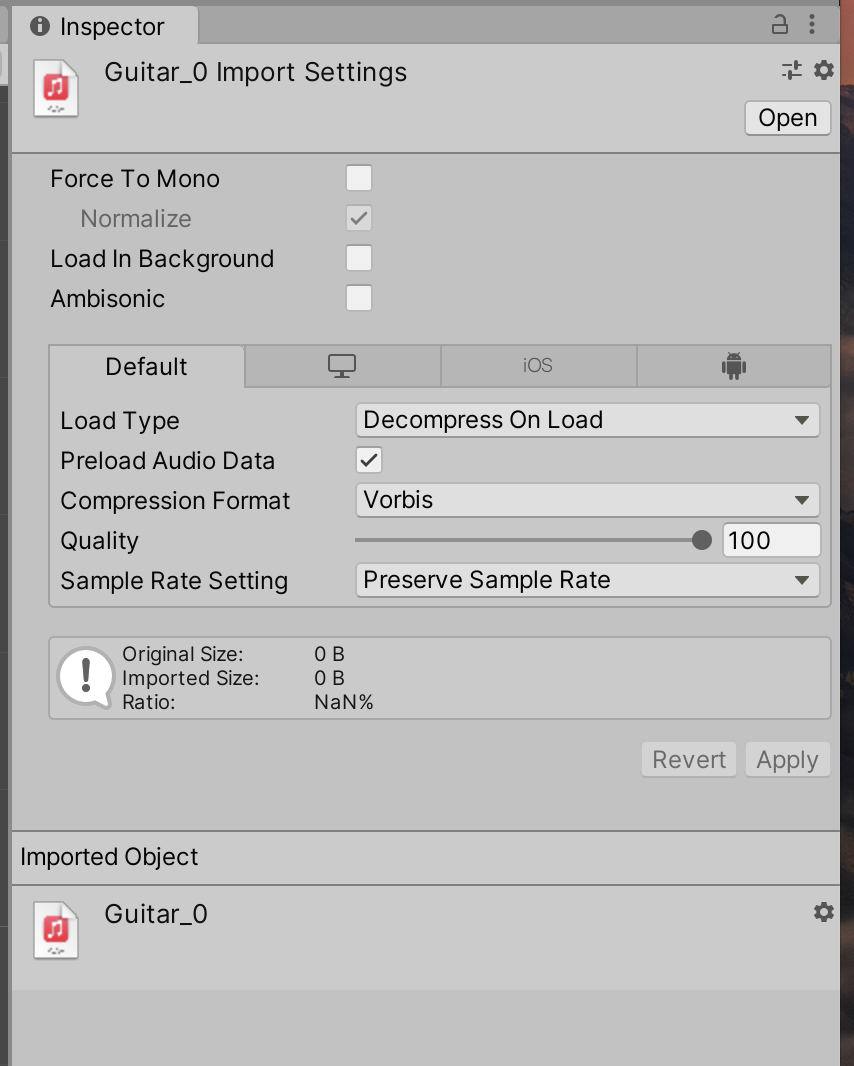Expand the Sample Rate Setting dropdown

click(587, 581)
